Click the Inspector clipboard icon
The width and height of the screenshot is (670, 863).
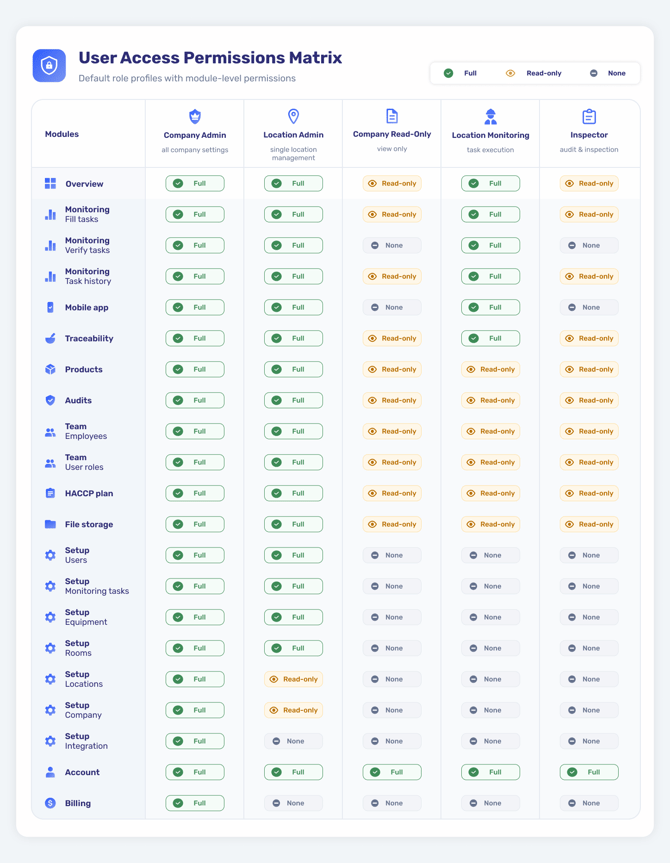point(589,116)
